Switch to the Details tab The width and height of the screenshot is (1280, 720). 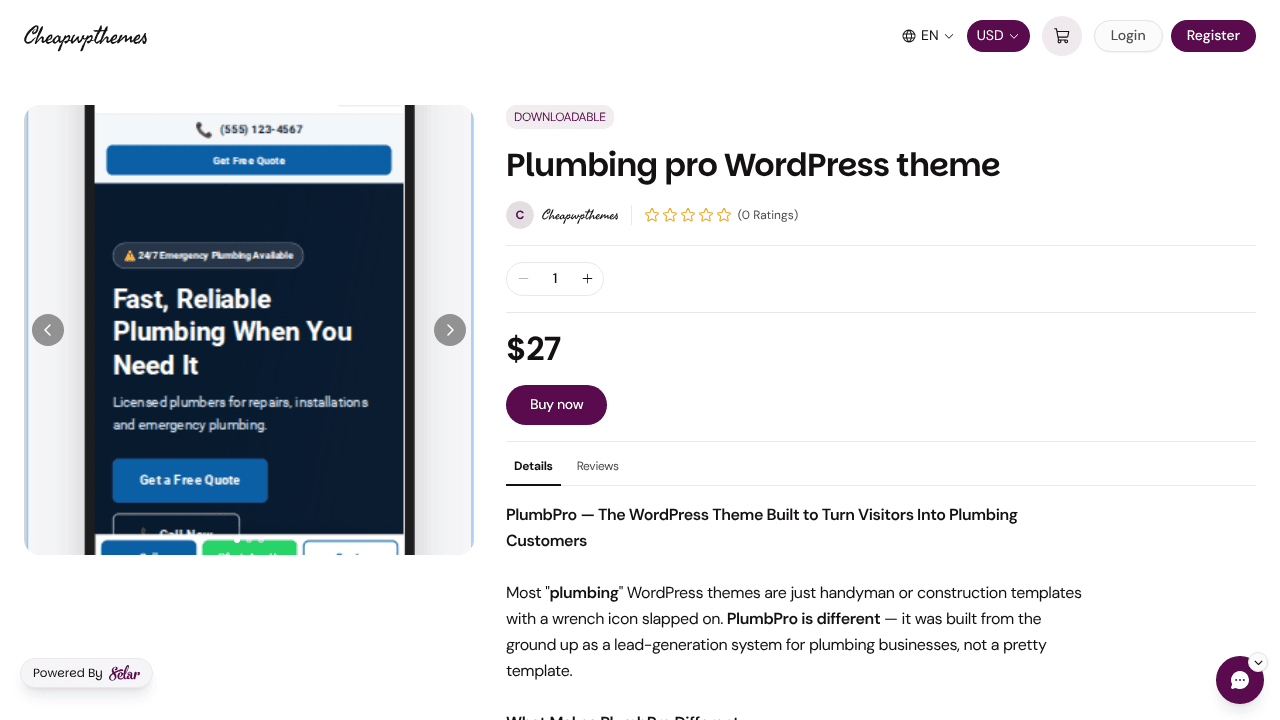[x=533, y=466]
